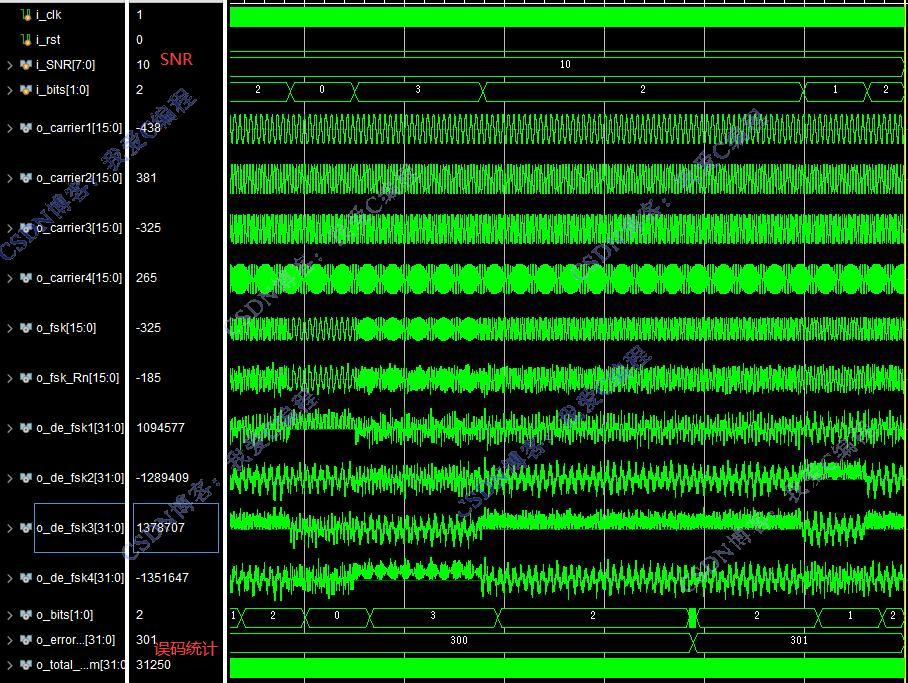Image resolution: width=908 pixels, height=683 pixels.
Task: Select the o_de_fsk4[31:0] signal name
Action: tap(80, 578)
